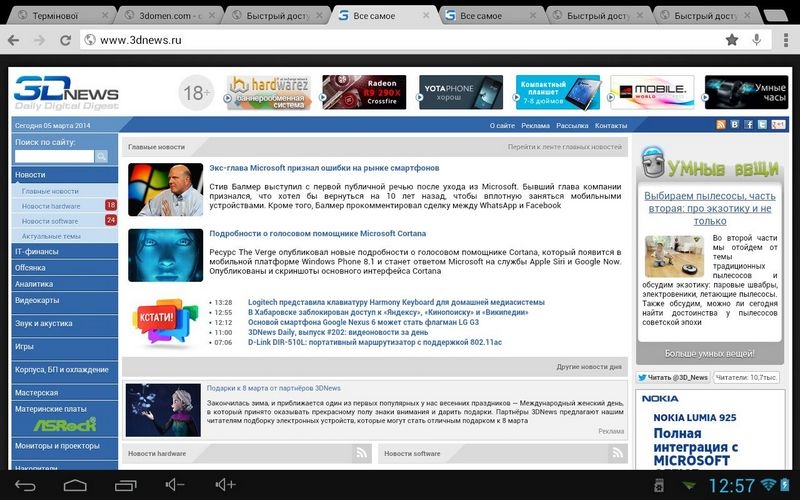Open the О сайте link
This screenshot has width=800, height=500.
(502, 126)
